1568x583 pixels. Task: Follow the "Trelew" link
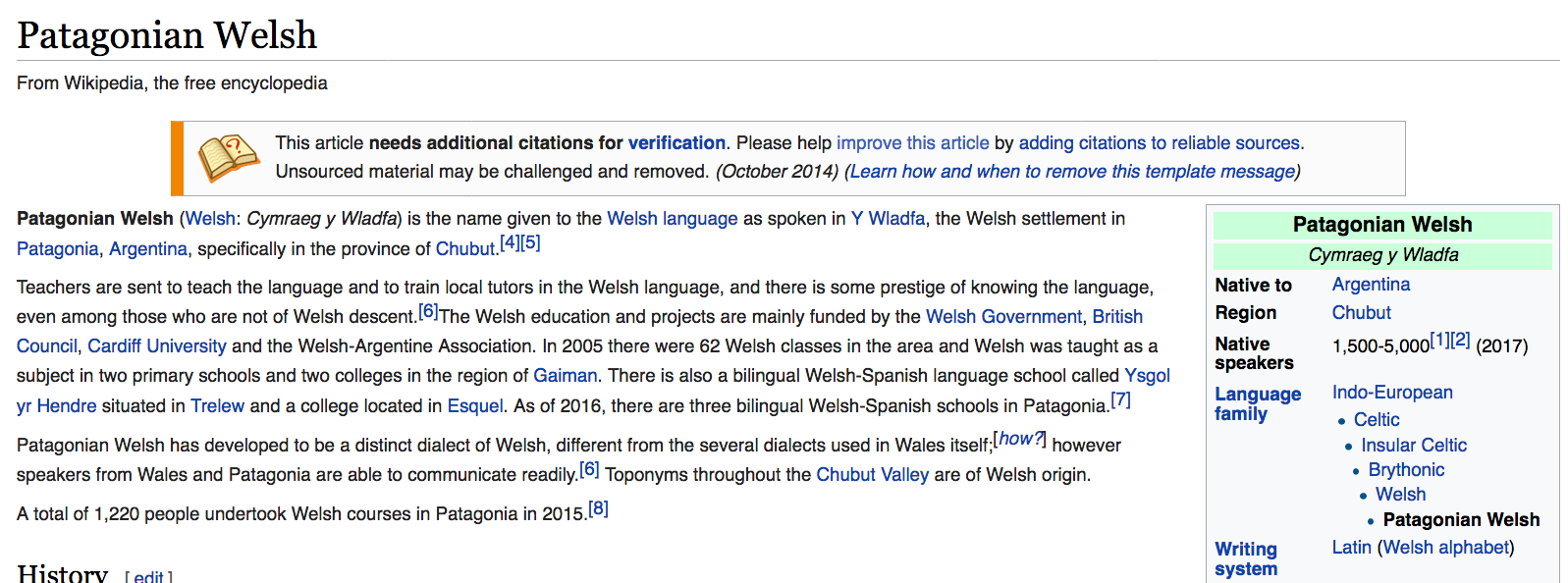point(217,406)
